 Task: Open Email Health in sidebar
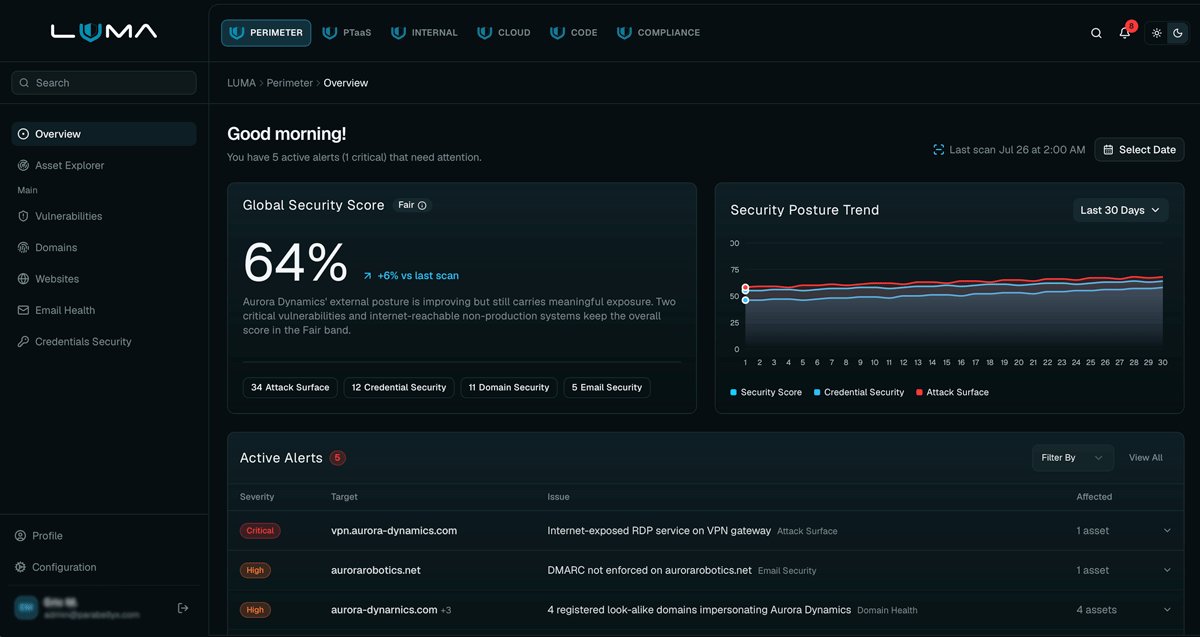(x=104, y=310)
